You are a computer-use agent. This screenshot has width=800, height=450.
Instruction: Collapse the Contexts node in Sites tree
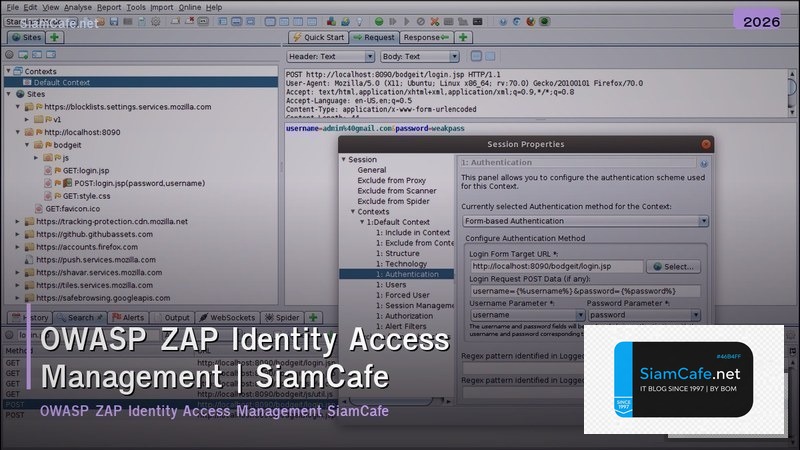[8, 71]
